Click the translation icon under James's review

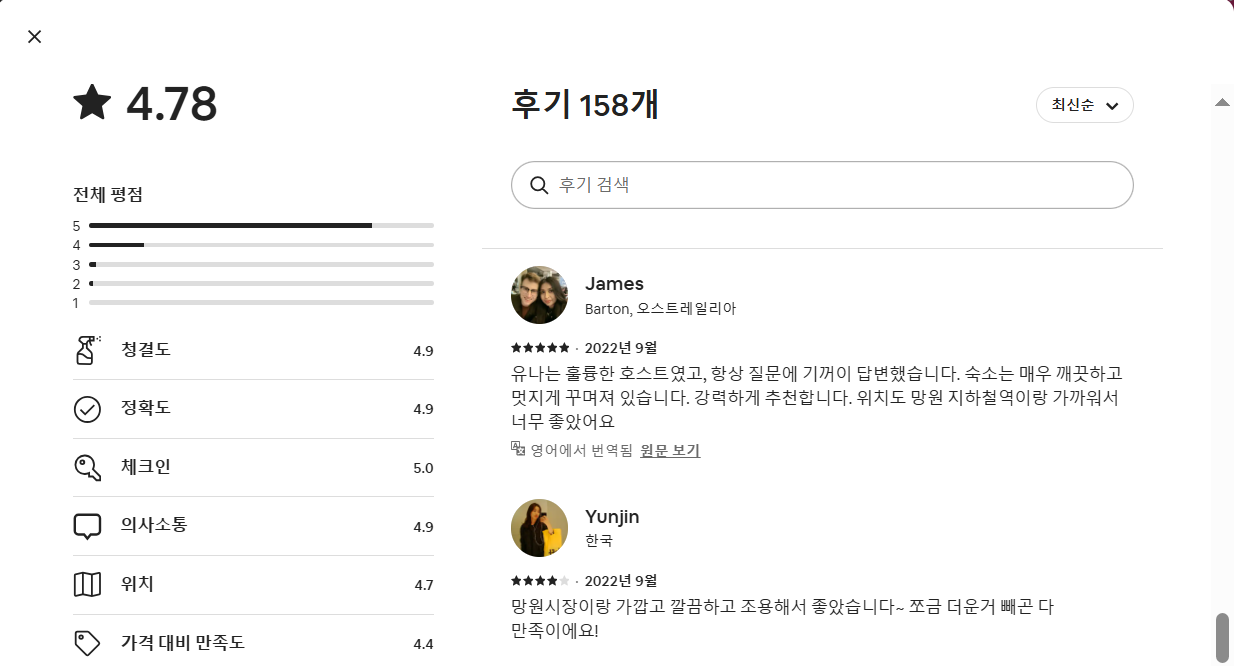tap(518, 449)
